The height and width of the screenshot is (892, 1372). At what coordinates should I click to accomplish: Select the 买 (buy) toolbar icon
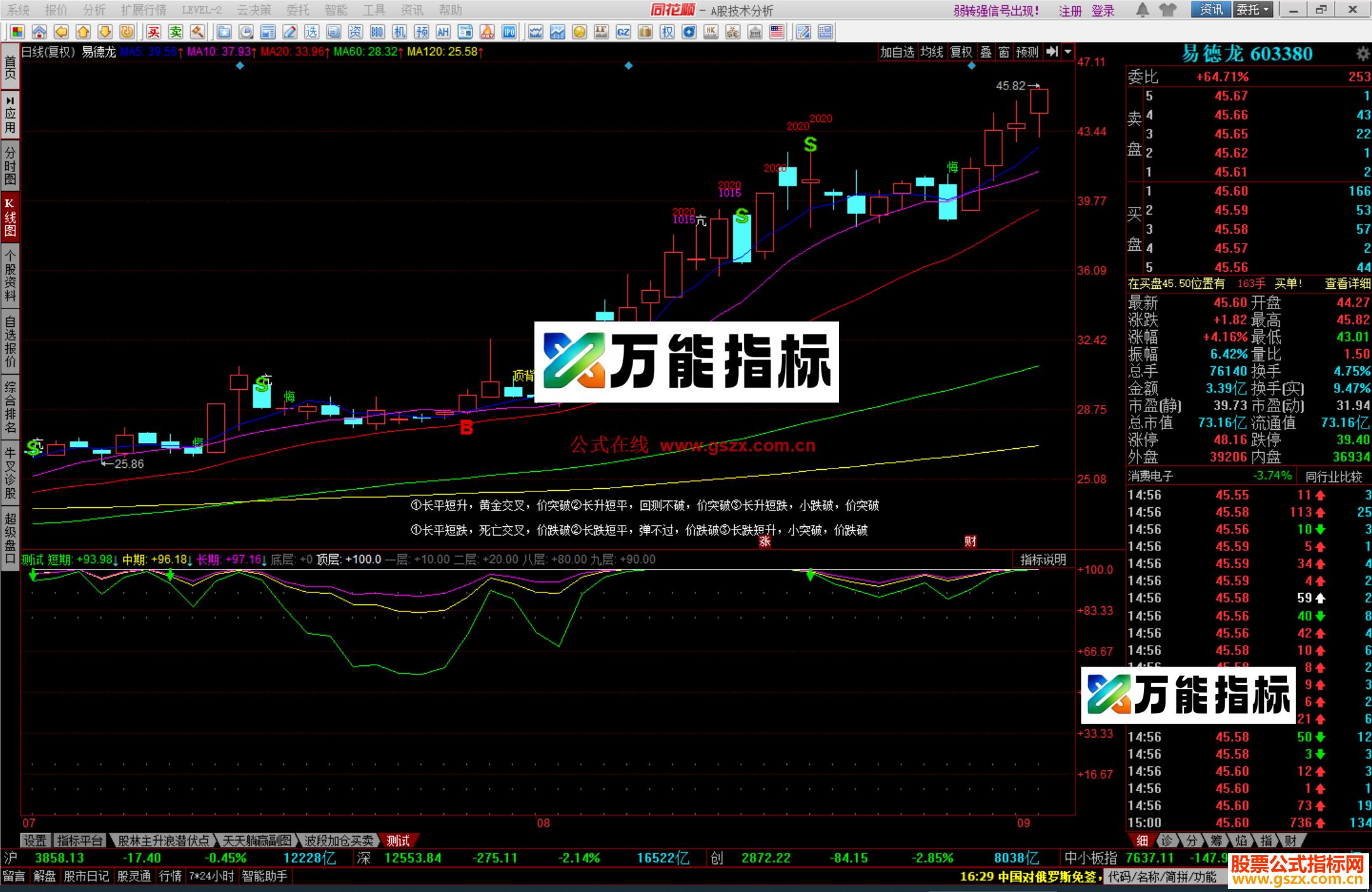[154, 32]
